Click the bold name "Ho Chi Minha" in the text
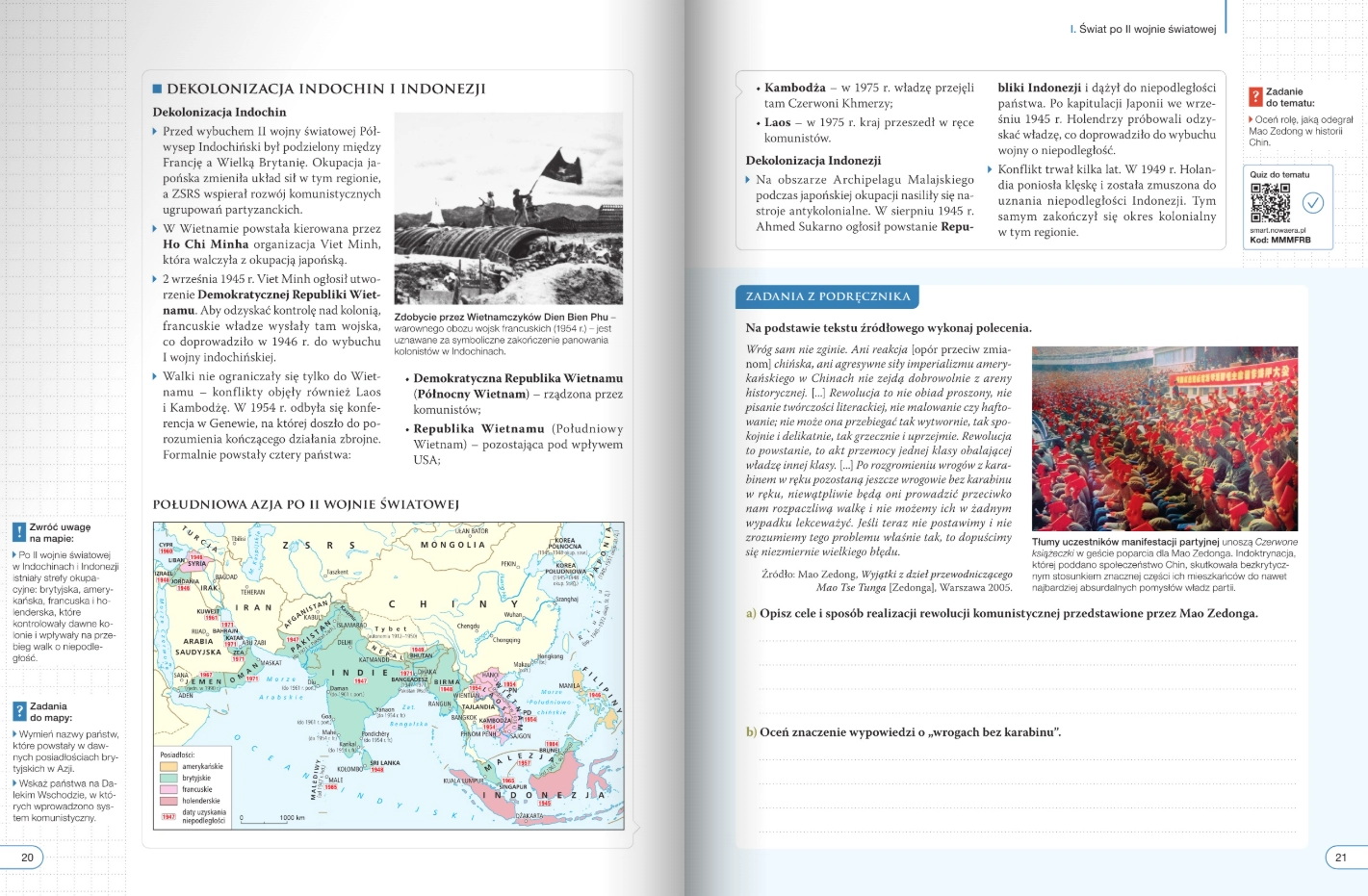 click(x=206, y=244)
